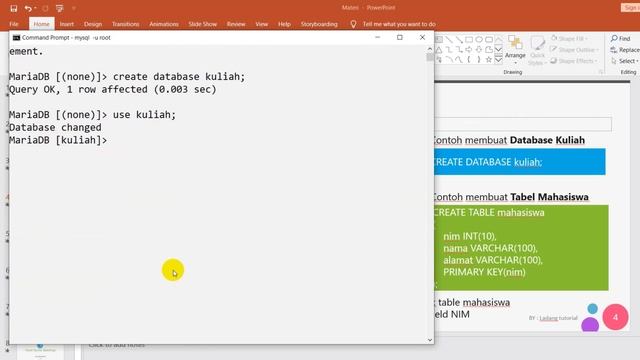Switch to the Insert tab

click(x=67, y=24)
